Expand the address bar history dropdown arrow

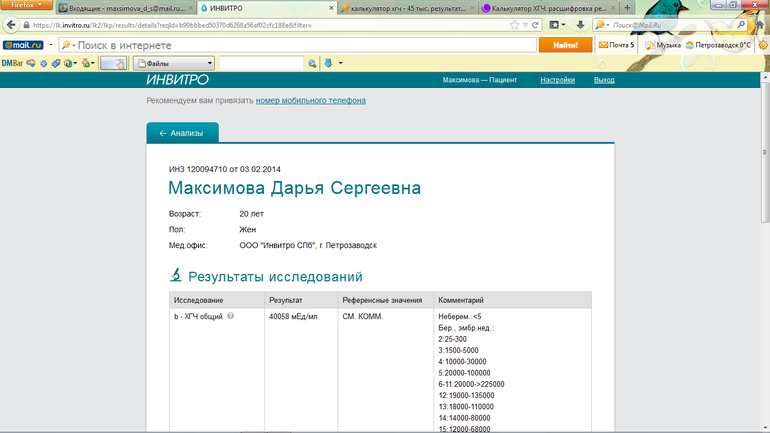(525, 25)
